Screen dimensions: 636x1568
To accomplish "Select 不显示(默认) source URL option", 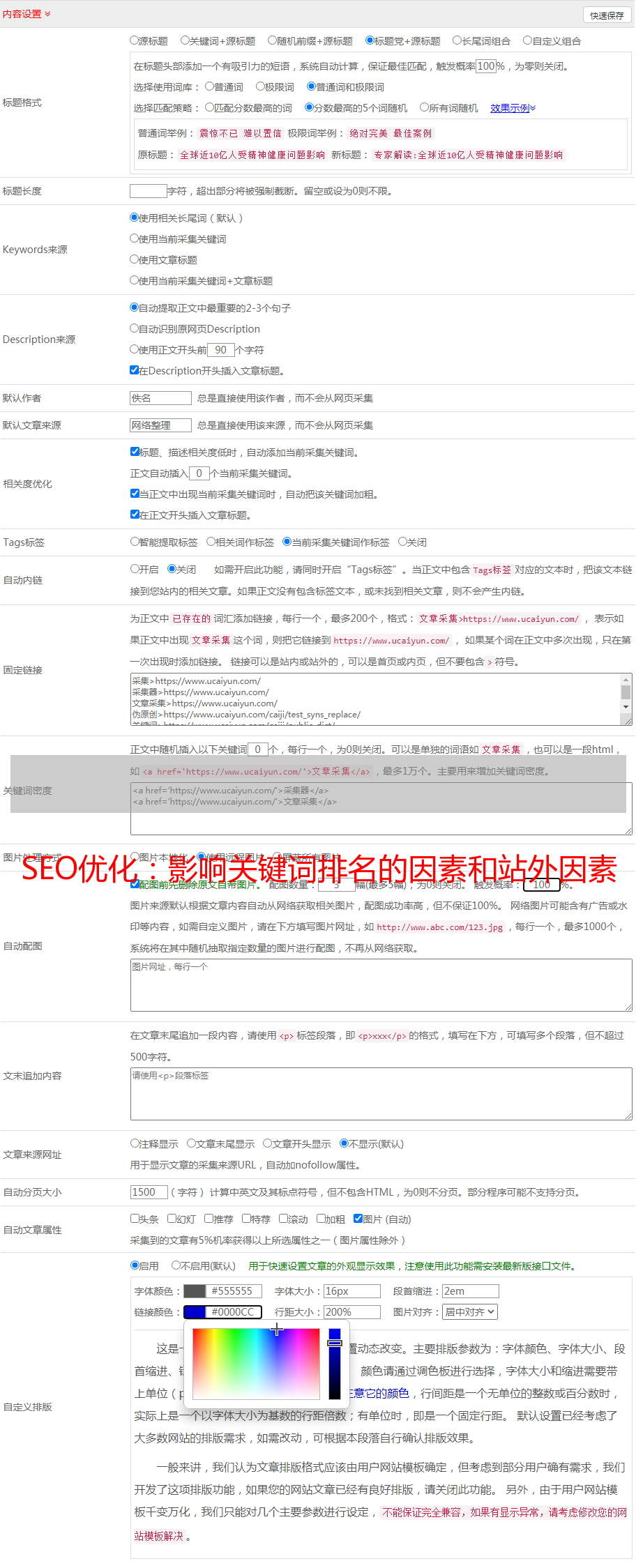I will click(344, 1143).
